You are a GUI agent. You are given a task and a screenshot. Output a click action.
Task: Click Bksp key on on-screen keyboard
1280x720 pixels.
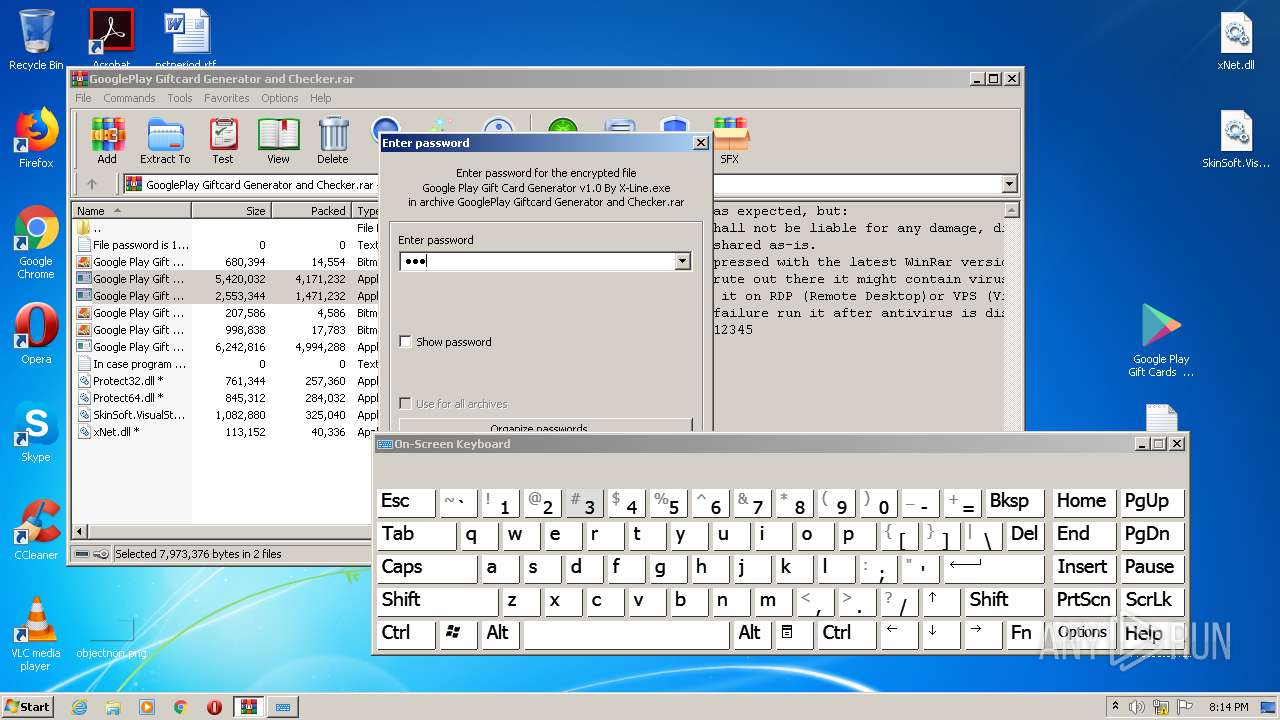[1014, 502]
